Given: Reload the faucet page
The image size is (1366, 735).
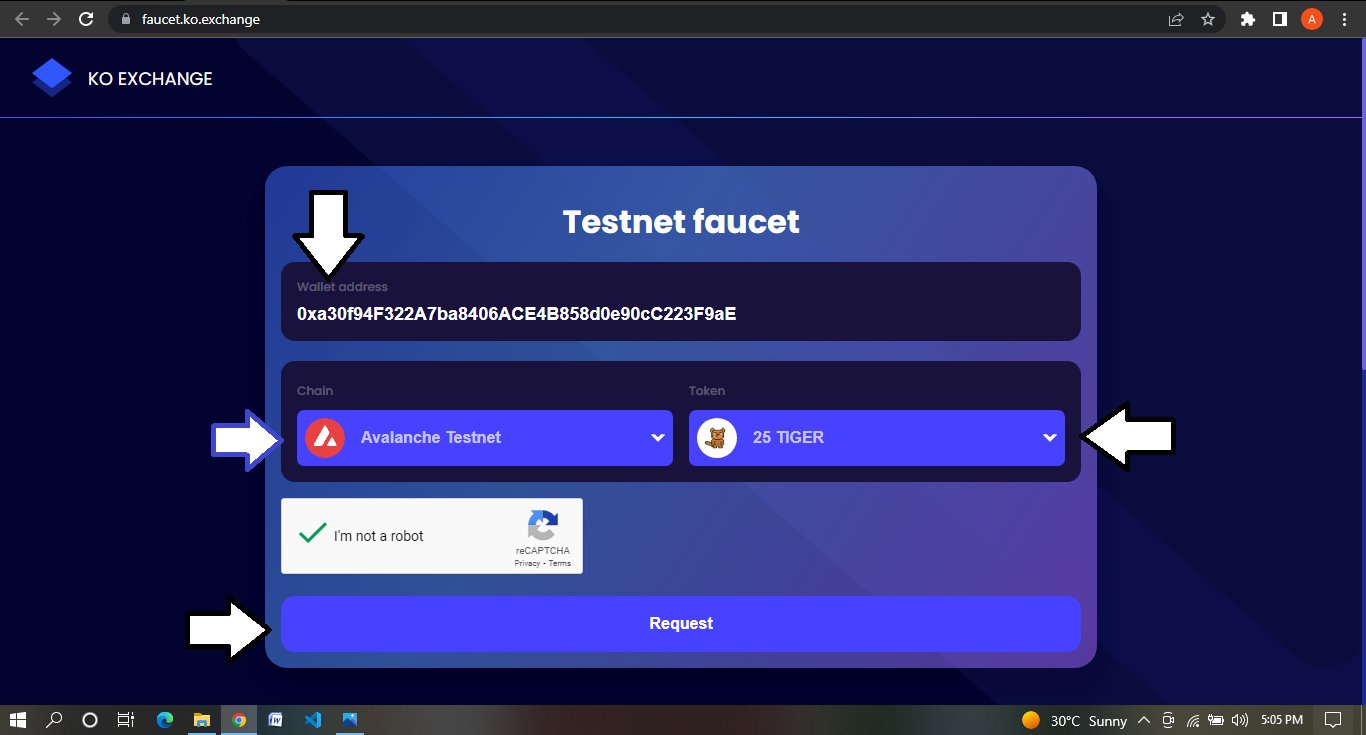Looking at the screenshot, I should [x=86, y=19].
